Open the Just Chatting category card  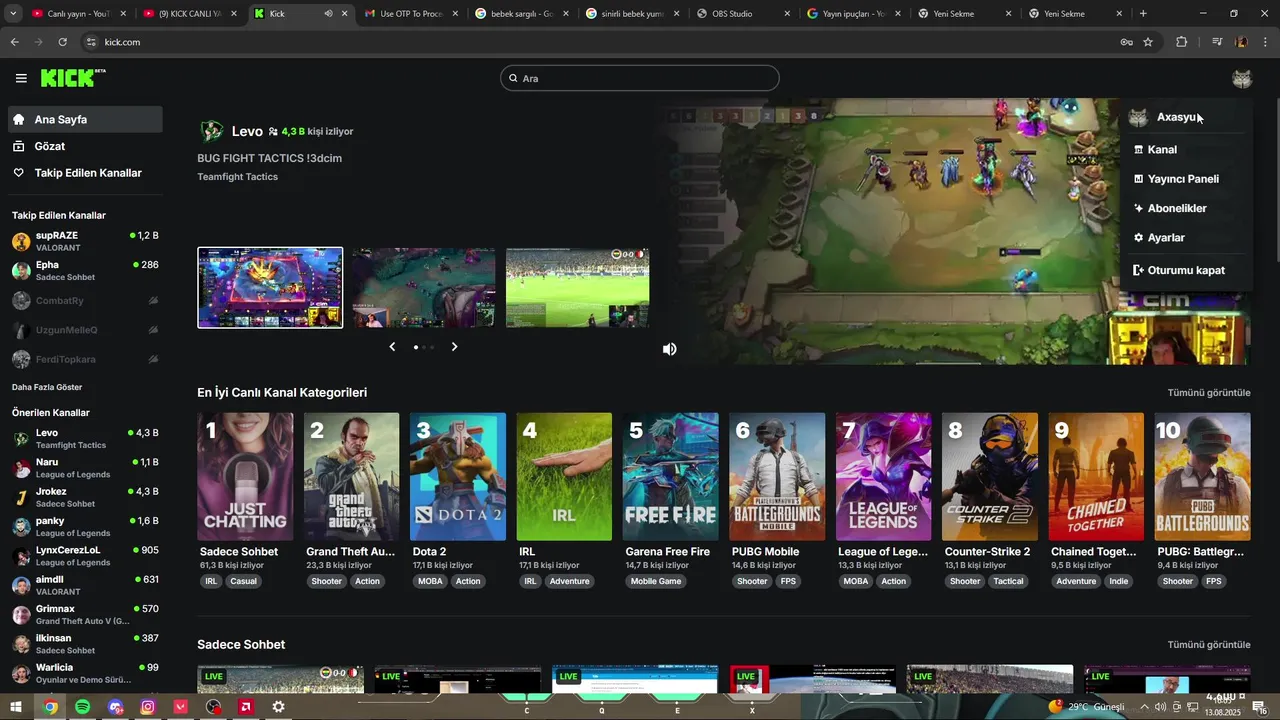(x=245, y=477)
